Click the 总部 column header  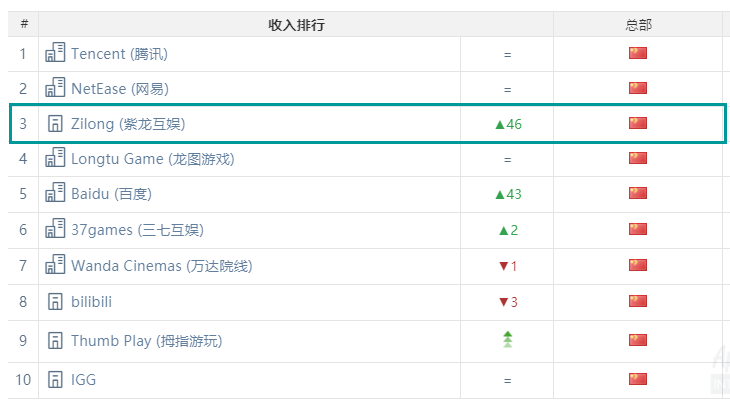pyautogui.click(x=638, y=25)
